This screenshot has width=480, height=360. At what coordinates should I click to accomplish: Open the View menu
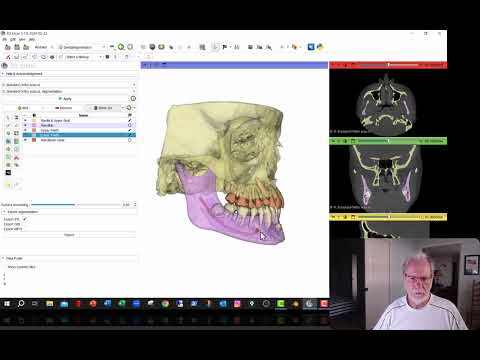[22, 39]
